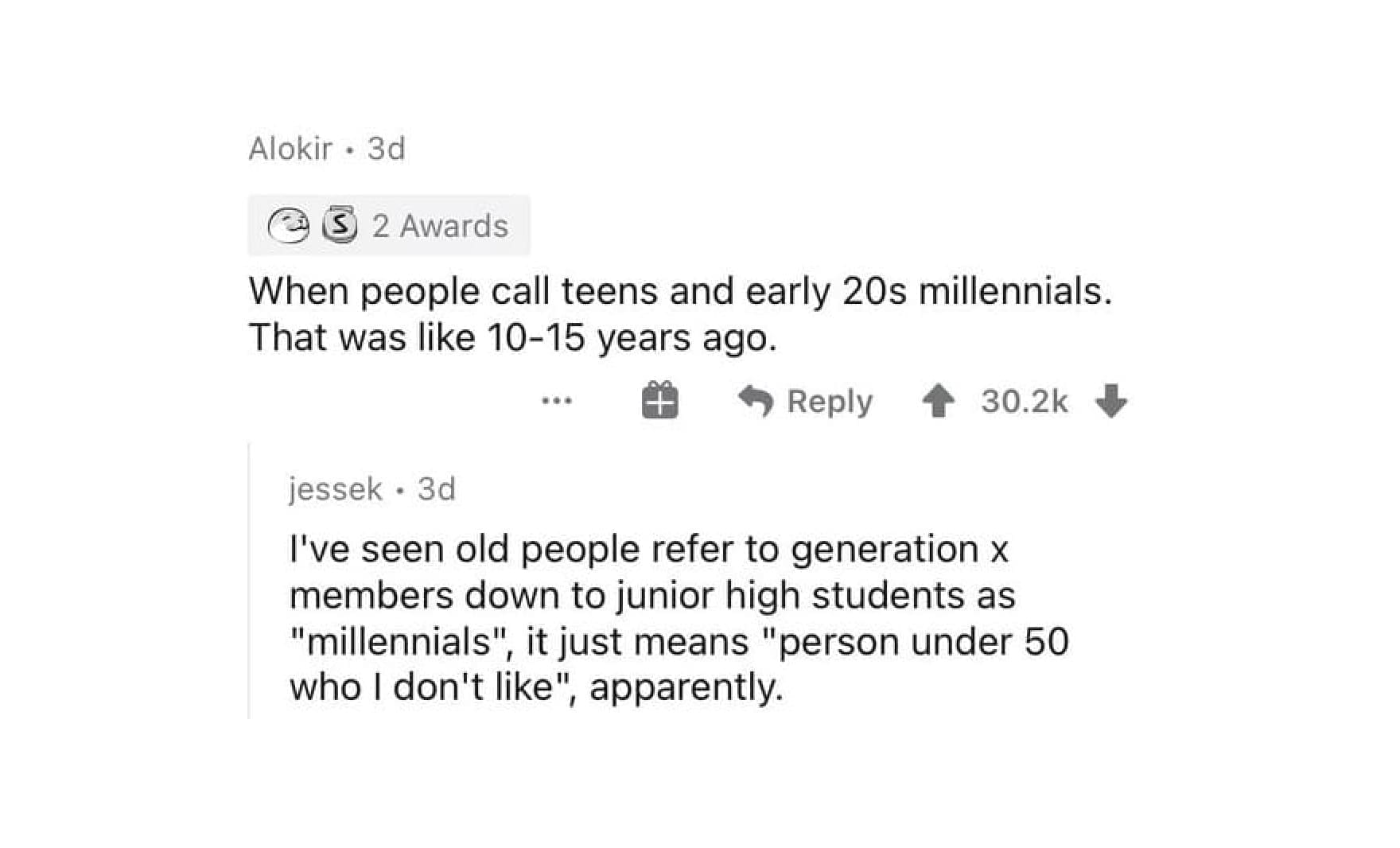1400x848 pixels.
Task: Click the smiley face award icon
Action: pyautogui.click(x=288, y=226)
